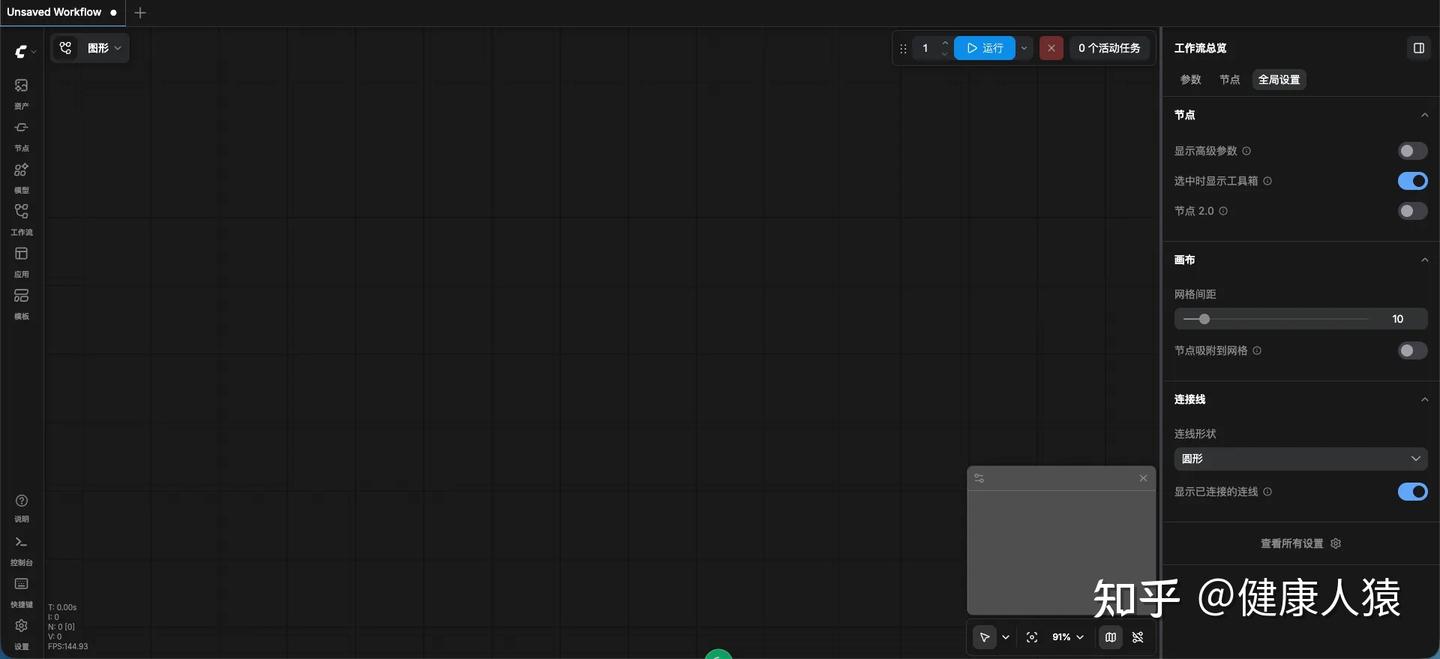Close the minimap panel
The image size is (1440, 659).
[1143, 478]
